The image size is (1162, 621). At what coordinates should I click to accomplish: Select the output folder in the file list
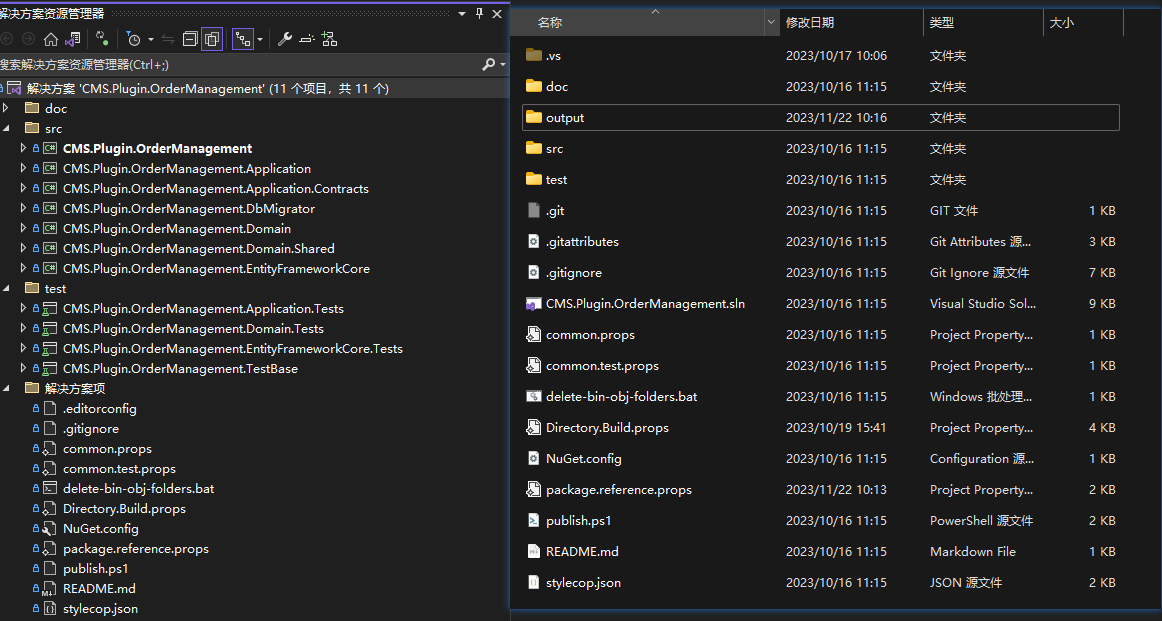565,118
